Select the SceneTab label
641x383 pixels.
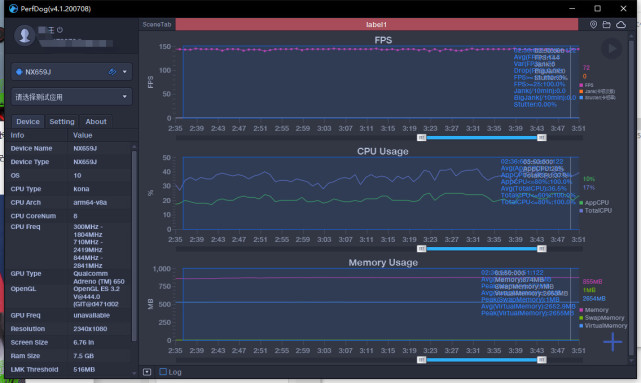pos(157,25)
